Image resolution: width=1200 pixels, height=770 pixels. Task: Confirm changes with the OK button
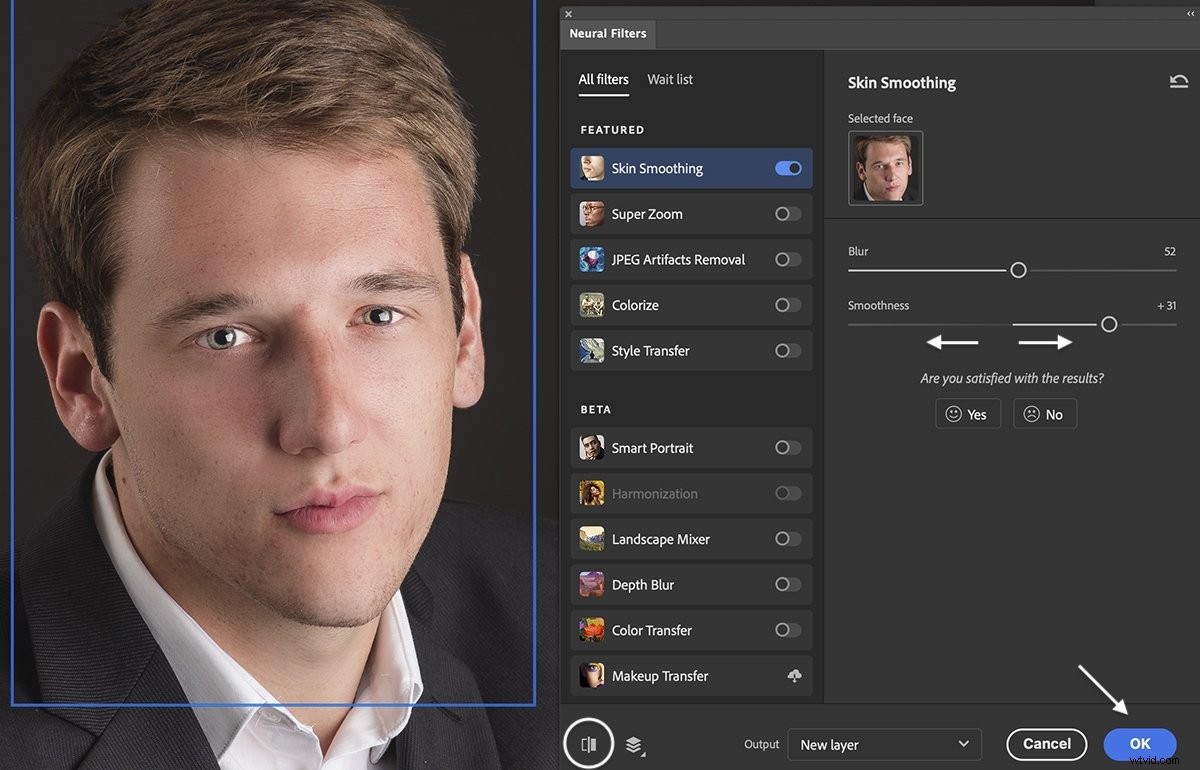point(1139,744)
